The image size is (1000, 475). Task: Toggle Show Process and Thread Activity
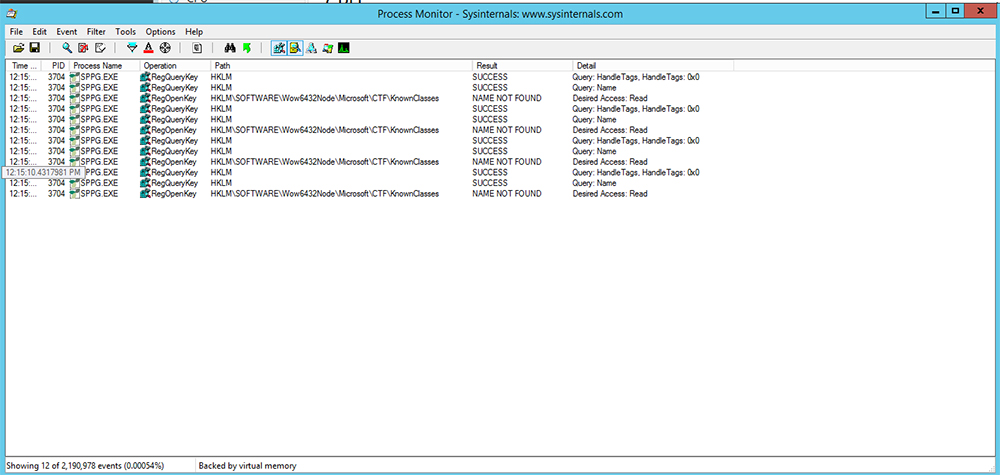pos(328,48)
